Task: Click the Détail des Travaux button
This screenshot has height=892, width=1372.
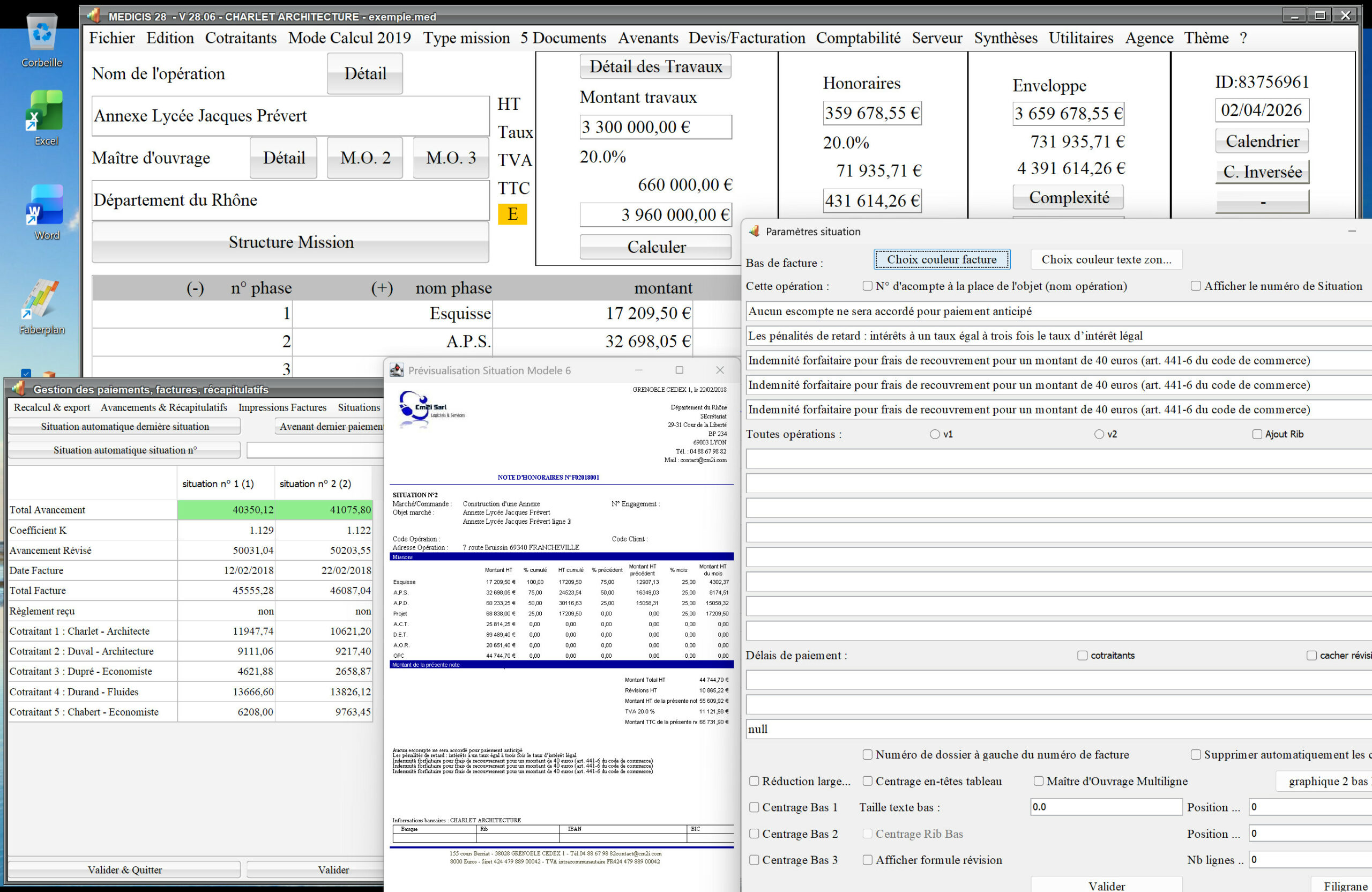Action: click(655, 66)
